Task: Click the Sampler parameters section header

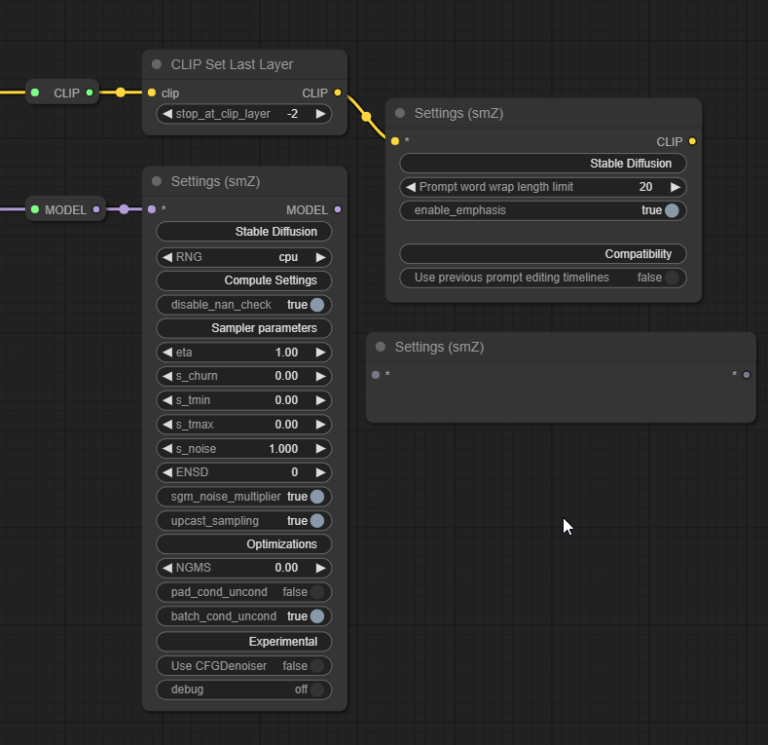Action: coord(244,328)
